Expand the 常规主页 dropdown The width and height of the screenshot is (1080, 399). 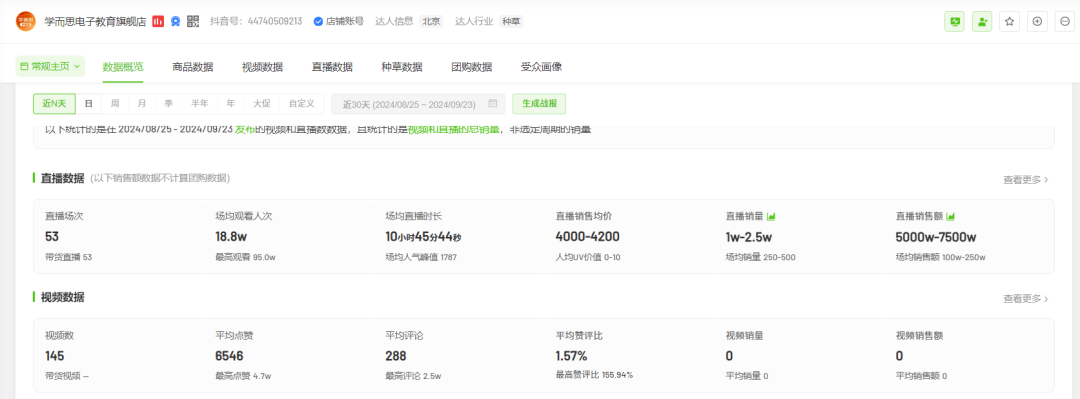(50, 66)
